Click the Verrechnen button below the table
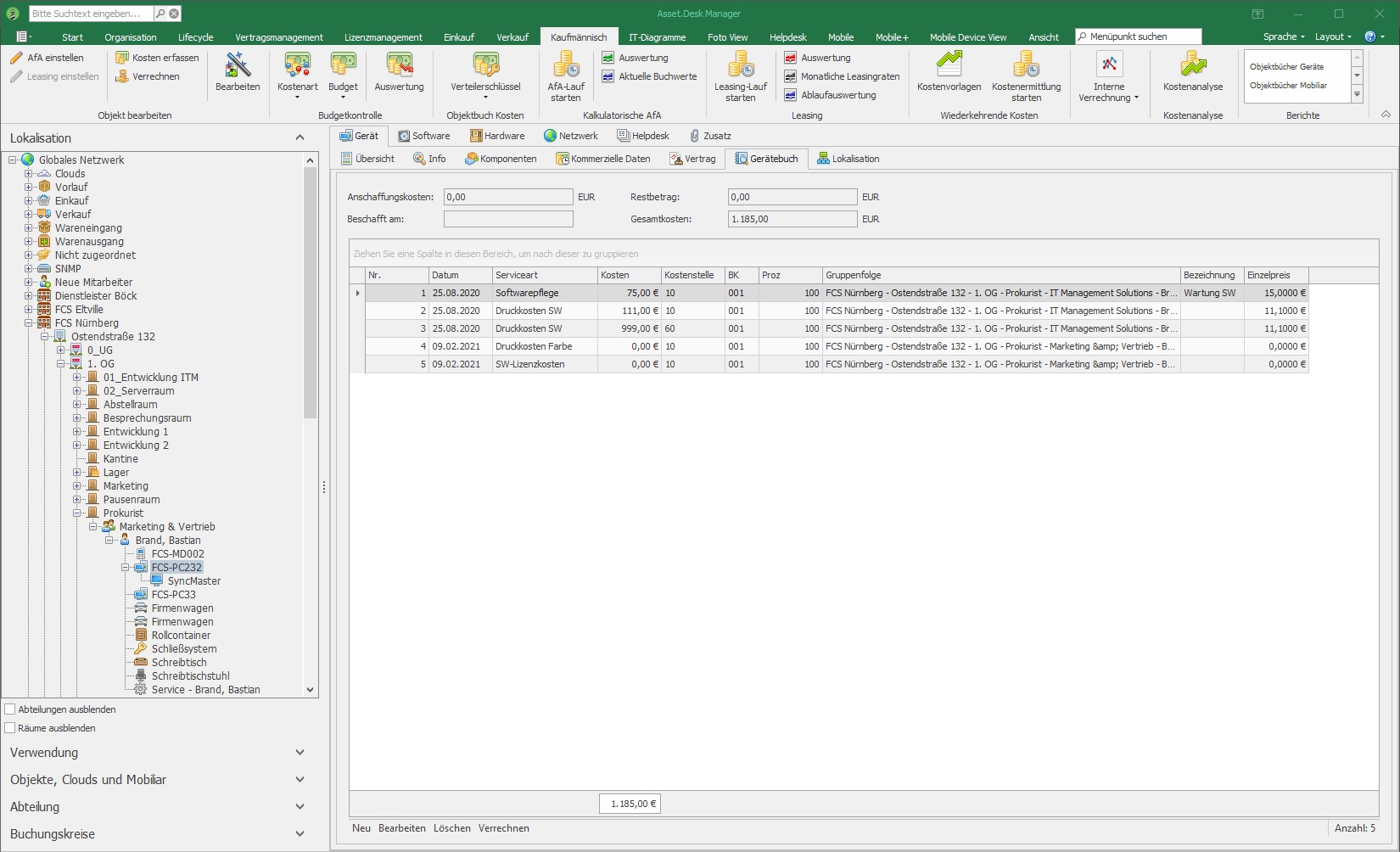The height and width of the screenshot is (852, 1400). (503, 828)
